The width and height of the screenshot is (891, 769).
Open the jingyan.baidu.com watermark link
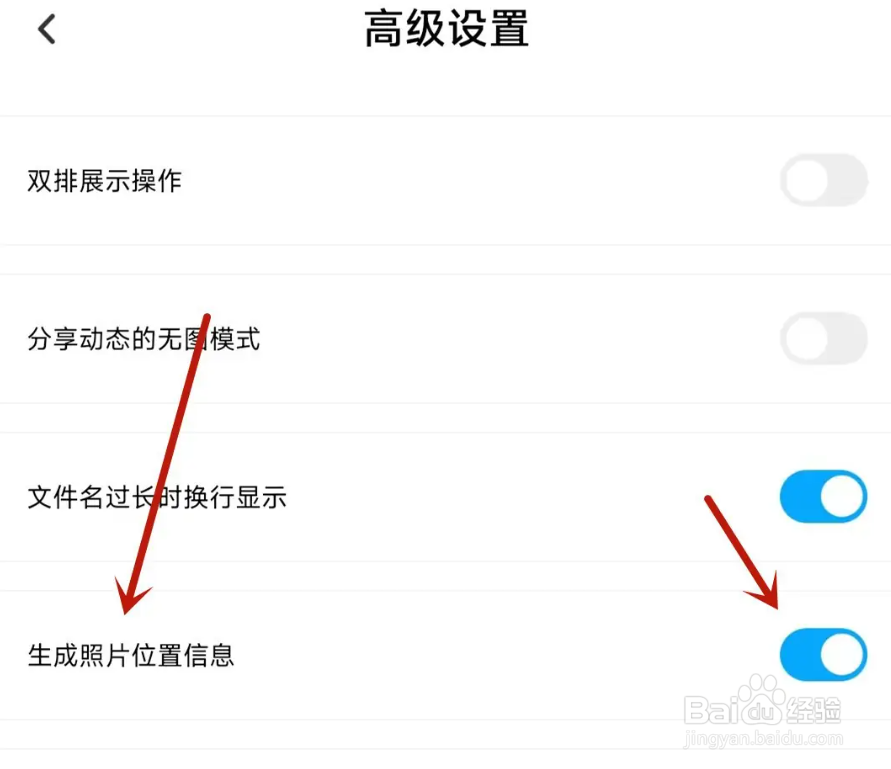[x=763, y=738]
